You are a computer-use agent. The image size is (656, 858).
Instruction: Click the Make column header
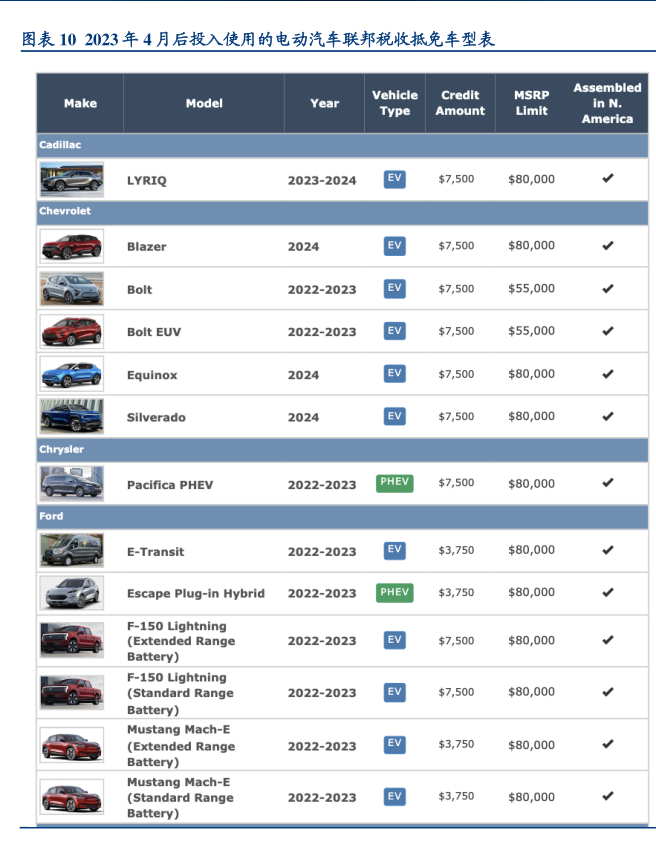click(80, 103)
